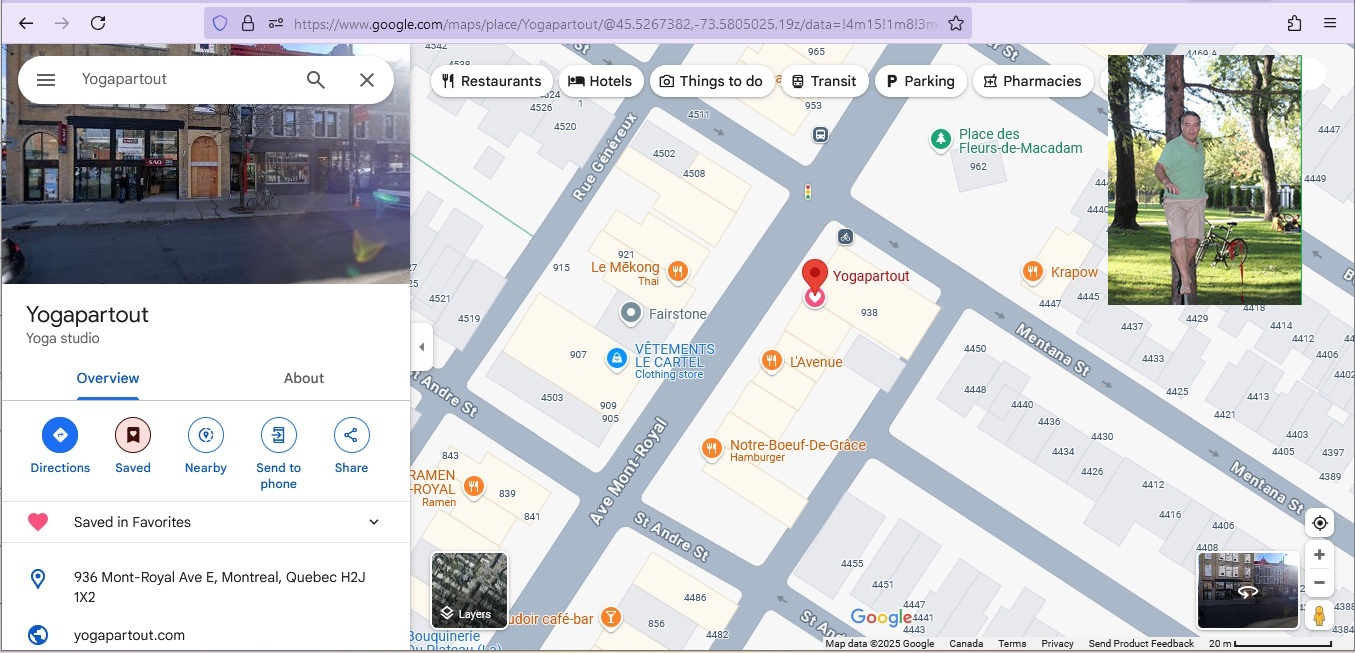Select the Le Mêkong Thai restaurant marker
1355x653 pixels.
coord(678,270)
